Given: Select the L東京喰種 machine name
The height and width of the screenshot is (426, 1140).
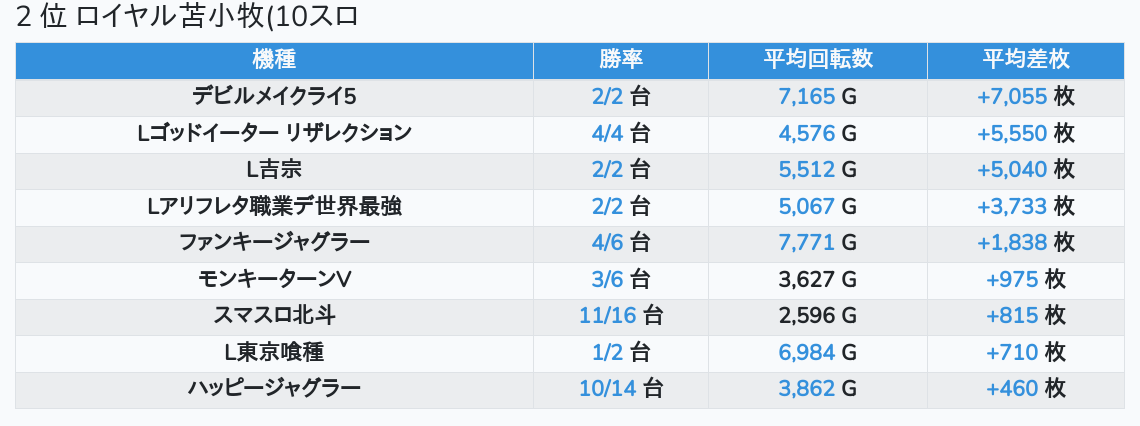Looking at the screenshot, I should 274,353.
